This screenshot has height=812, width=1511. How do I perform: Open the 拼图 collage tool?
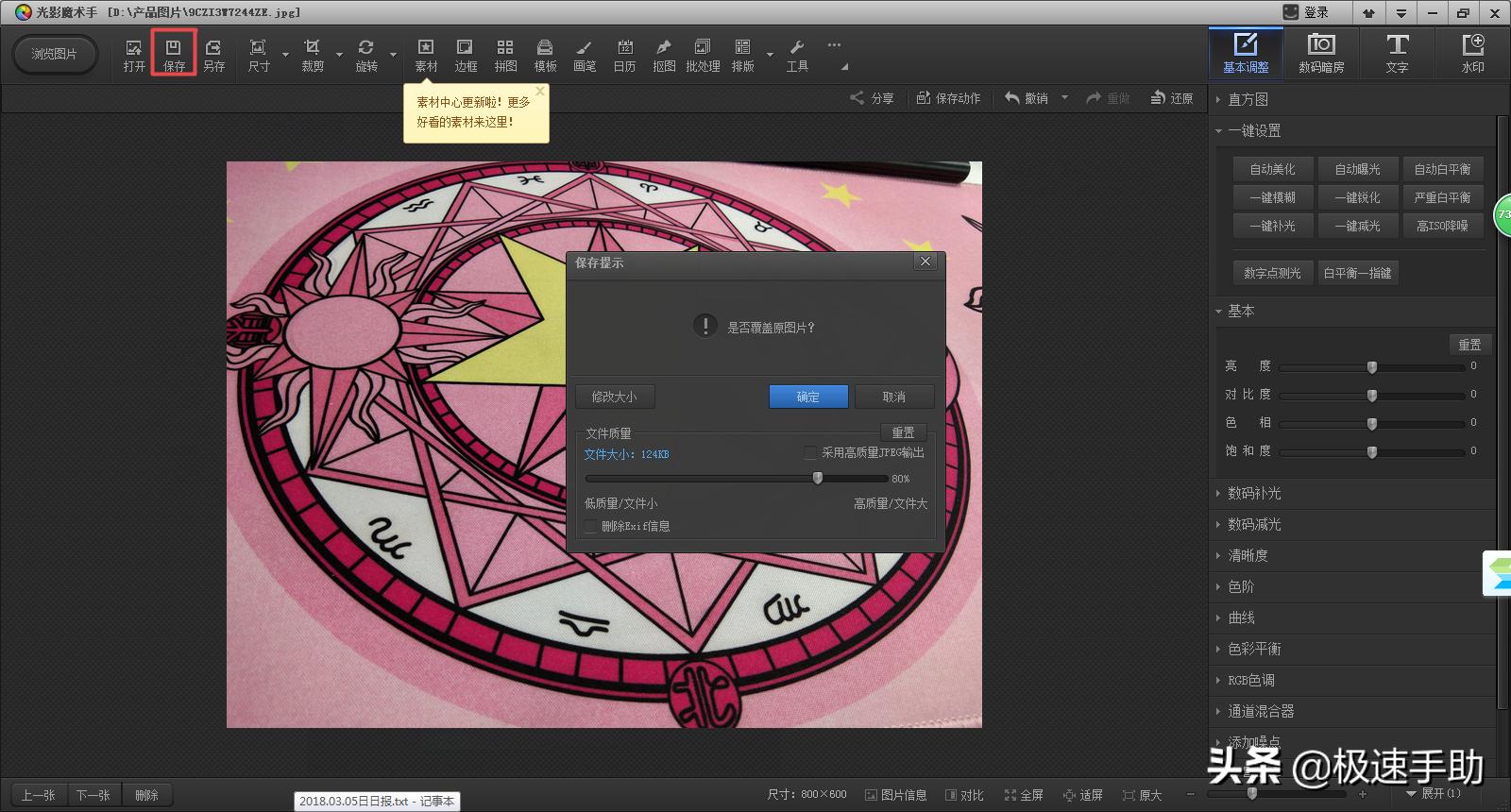[x=505, y=54]
